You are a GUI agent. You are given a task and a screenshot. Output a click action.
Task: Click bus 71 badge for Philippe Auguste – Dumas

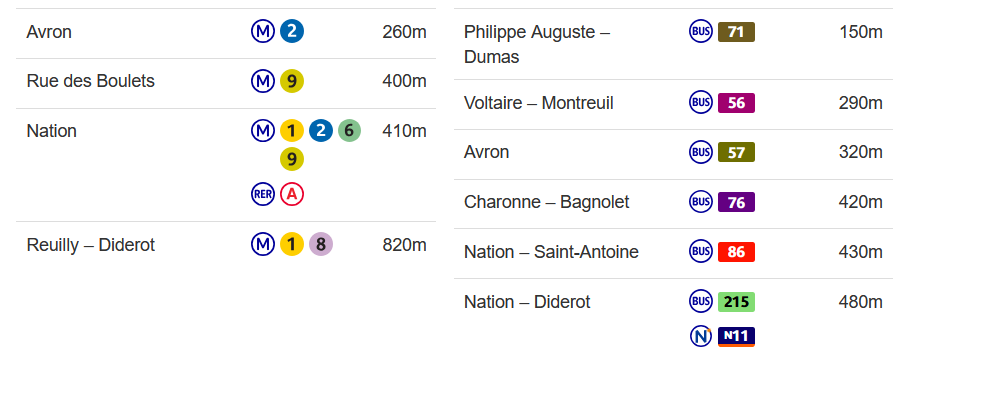tap(736, 31)
